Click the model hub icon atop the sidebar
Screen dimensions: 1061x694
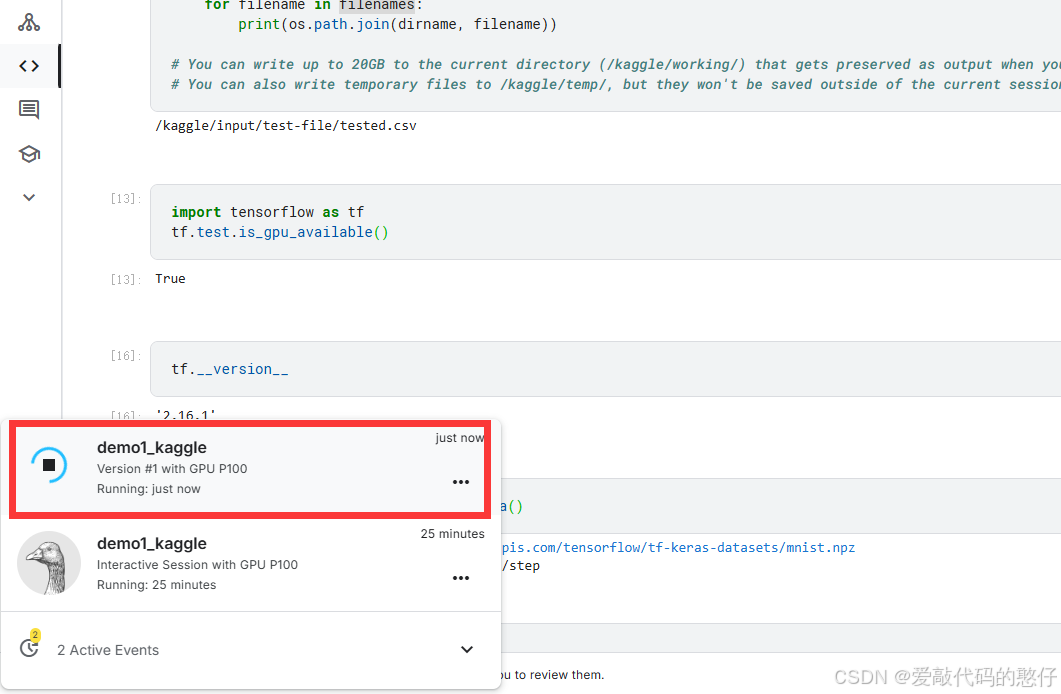29,20
